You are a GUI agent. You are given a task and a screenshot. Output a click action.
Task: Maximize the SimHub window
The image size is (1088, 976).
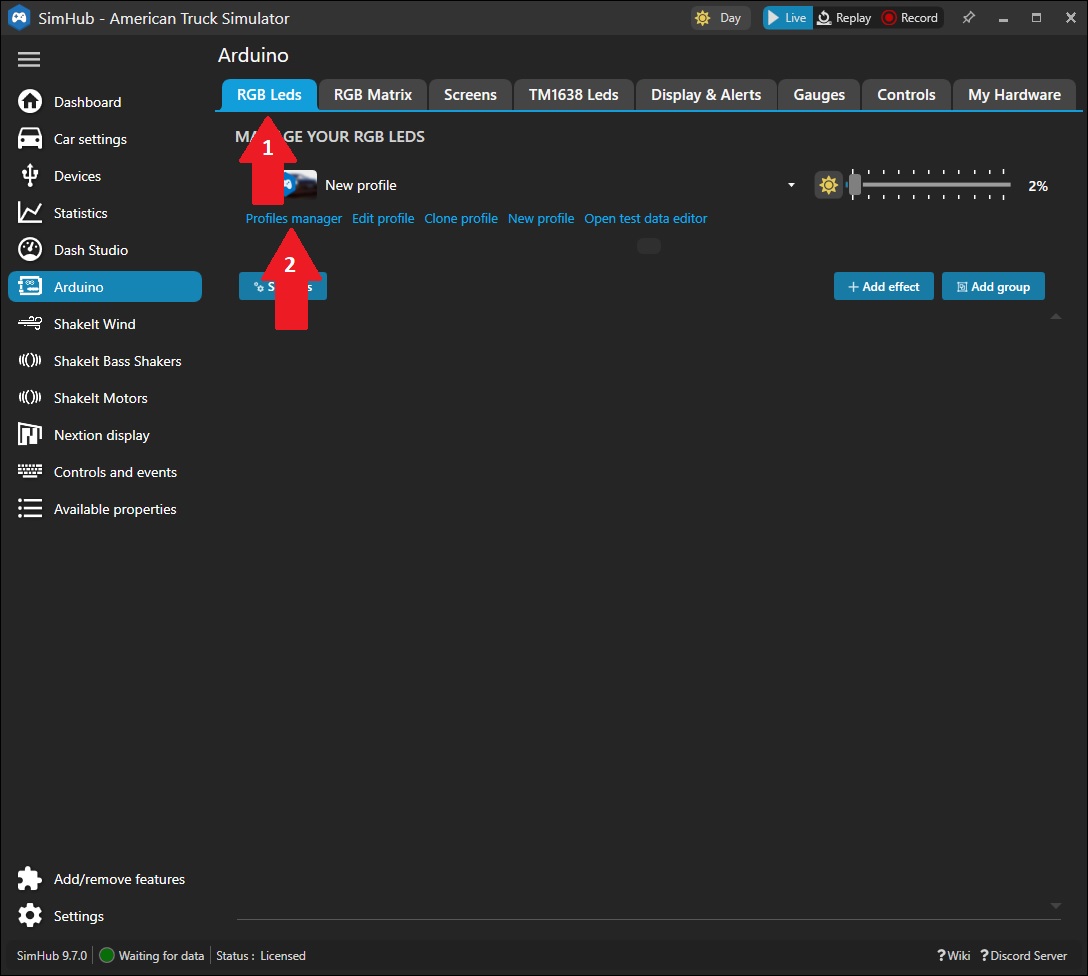coord(1037,18)
